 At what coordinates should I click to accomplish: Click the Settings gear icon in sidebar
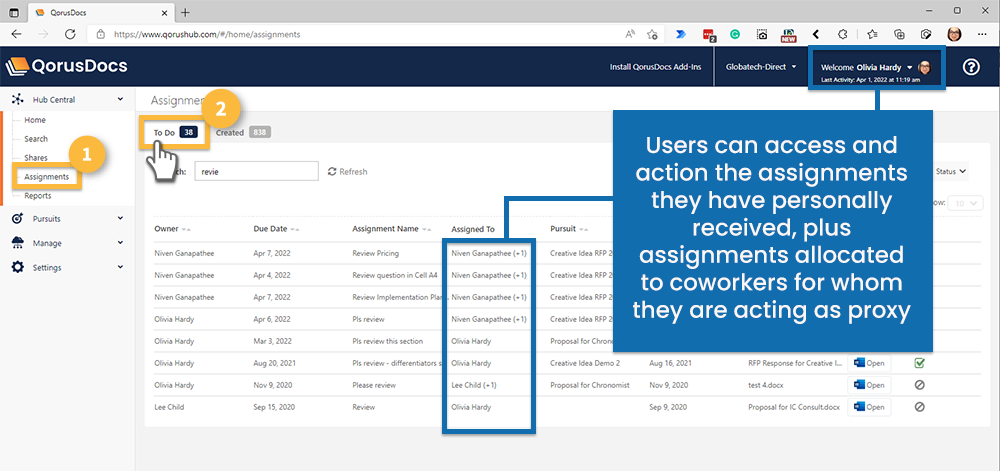pos(18,267)
